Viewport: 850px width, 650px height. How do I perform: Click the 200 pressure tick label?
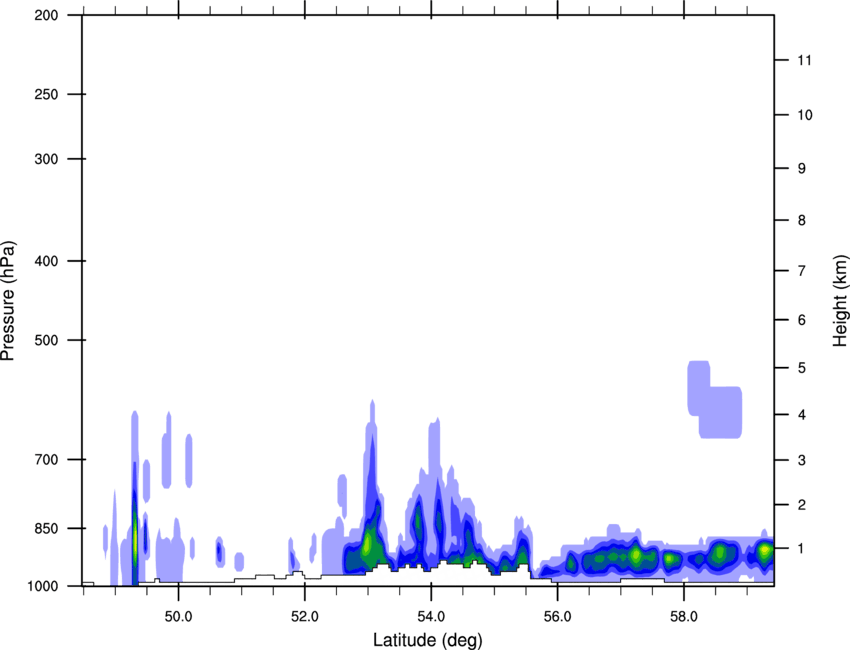[x=47, y=15]
